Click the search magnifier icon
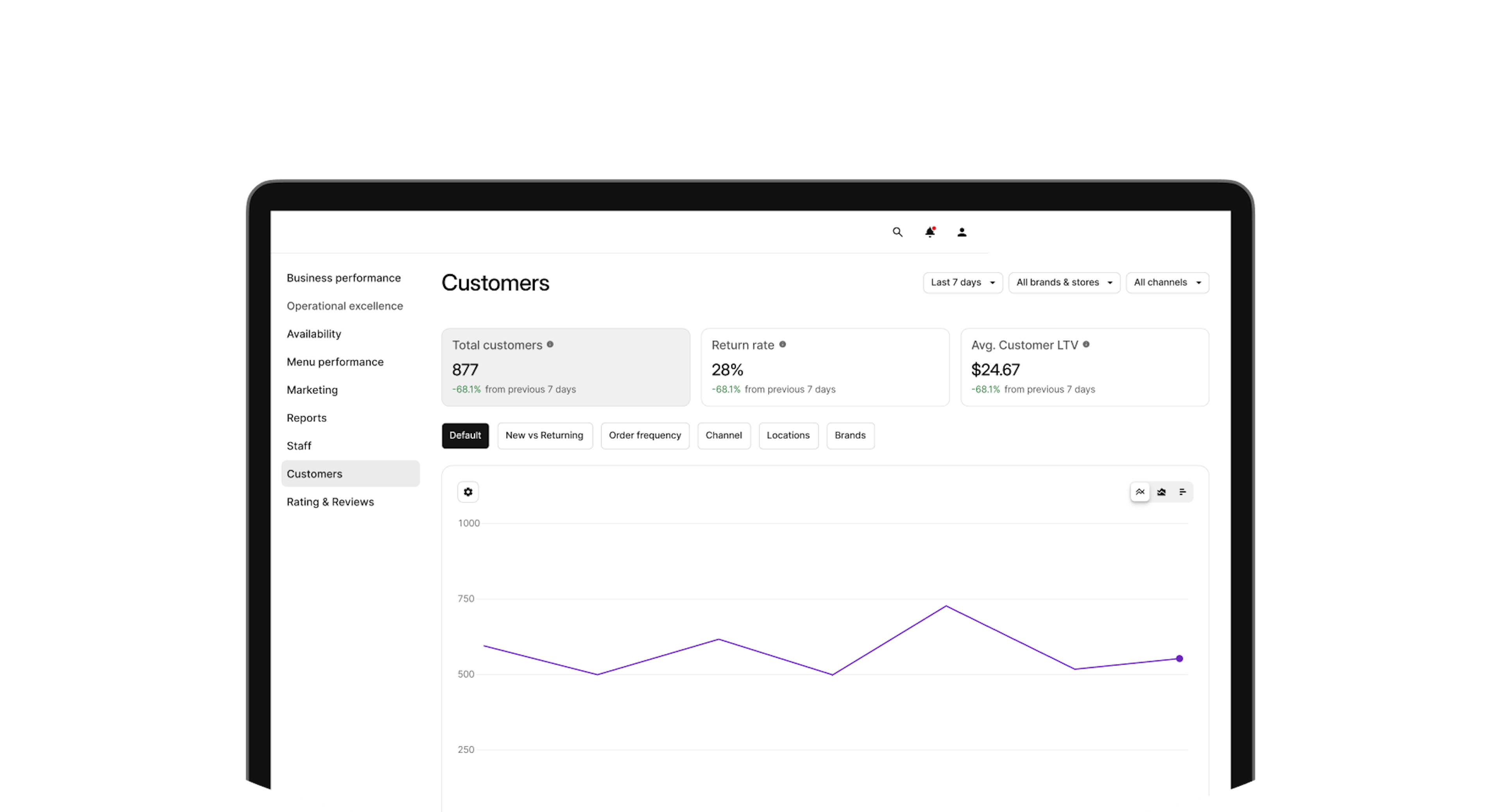The height and width of the screenshot is (812, 1501). pos(897,232)
